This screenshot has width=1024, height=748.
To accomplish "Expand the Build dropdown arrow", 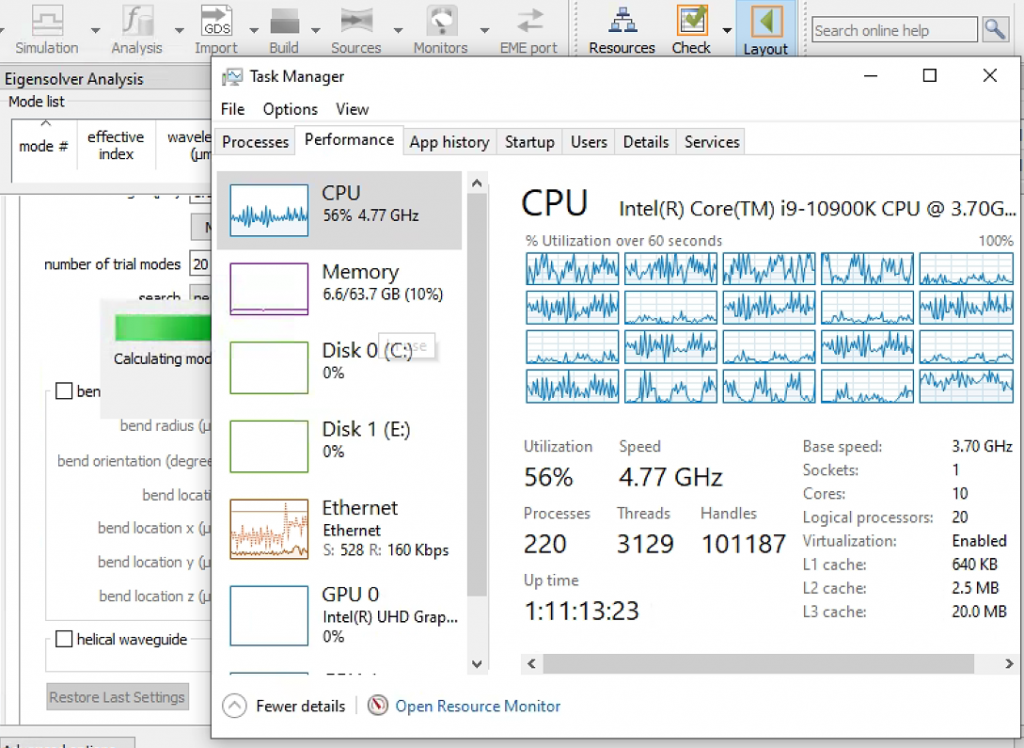I will (x=315, y=30).
